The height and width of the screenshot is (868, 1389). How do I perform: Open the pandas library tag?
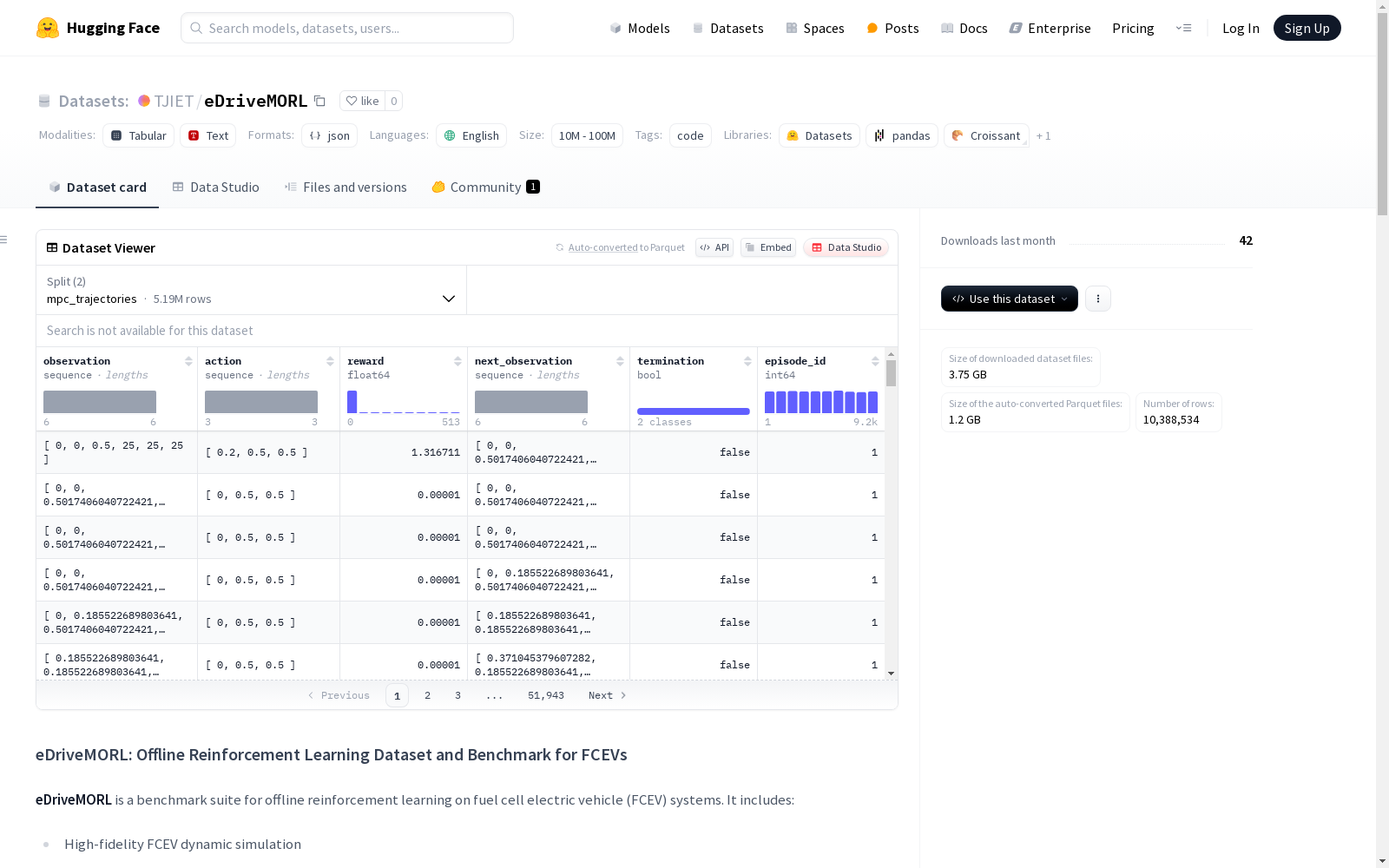pos(902,135)
